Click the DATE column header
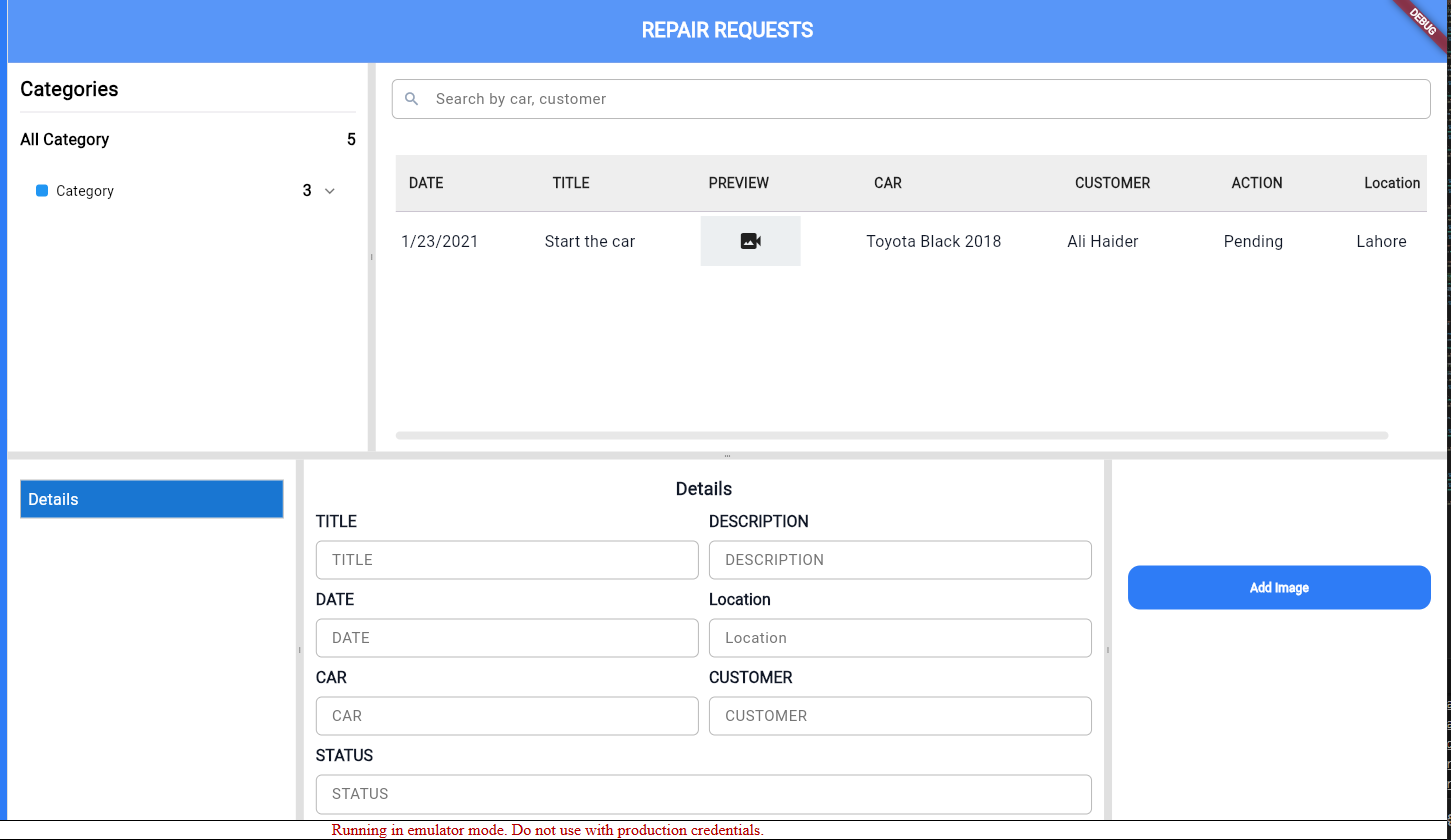 point(426,183)
